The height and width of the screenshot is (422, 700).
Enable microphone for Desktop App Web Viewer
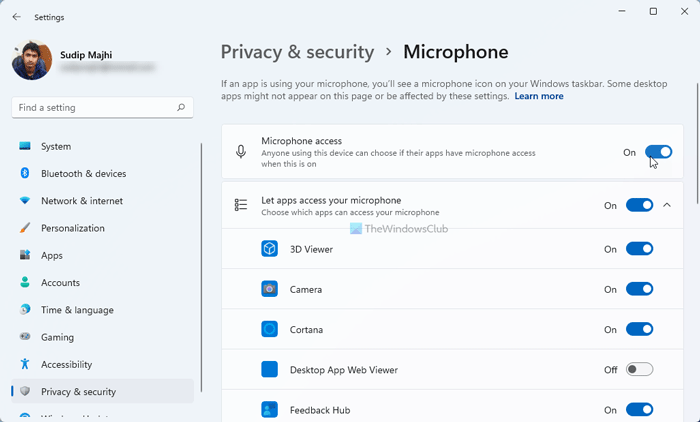[639, 369]
